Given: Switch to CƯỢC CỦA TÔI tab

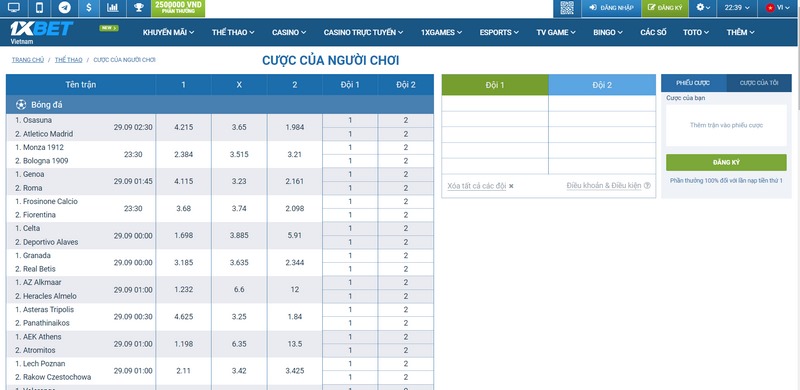Looking at the screenshot, I should 759,83.
